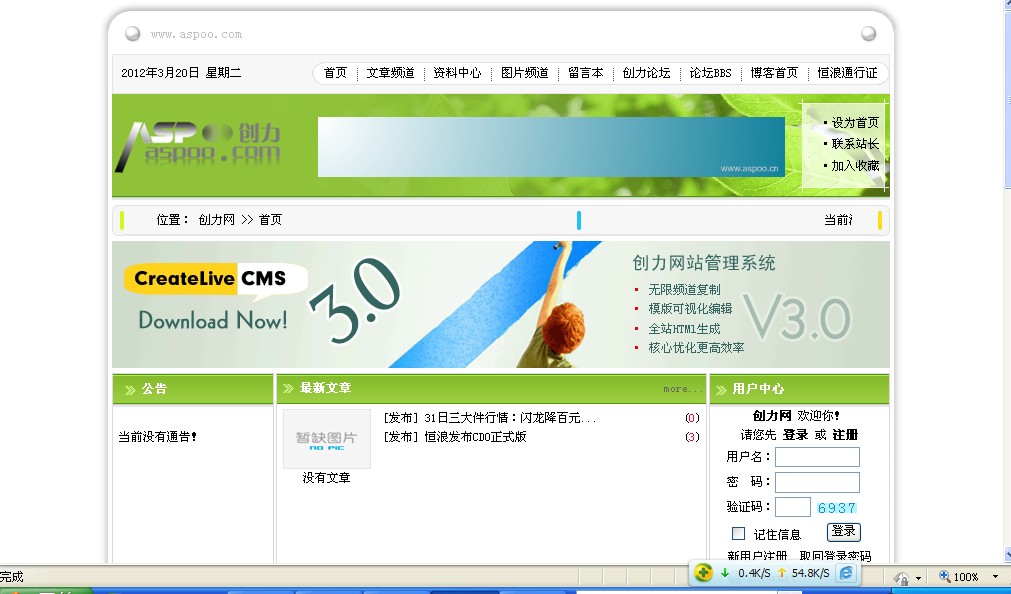The height and width of the screenshot is (594, 1011).
Task: Click the 用户名 username input field
Action: [817, 457]
